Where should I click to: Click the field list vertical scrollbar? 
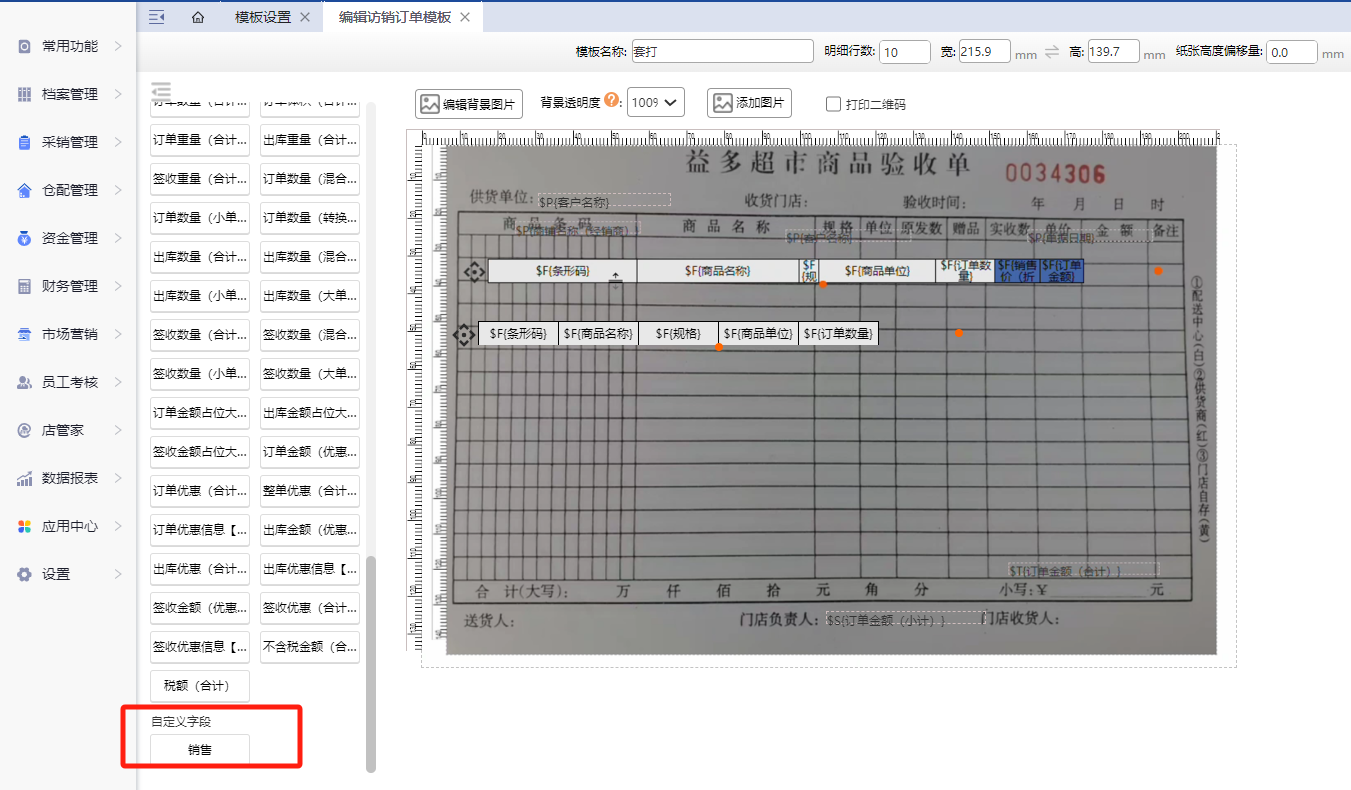(371, 660)
